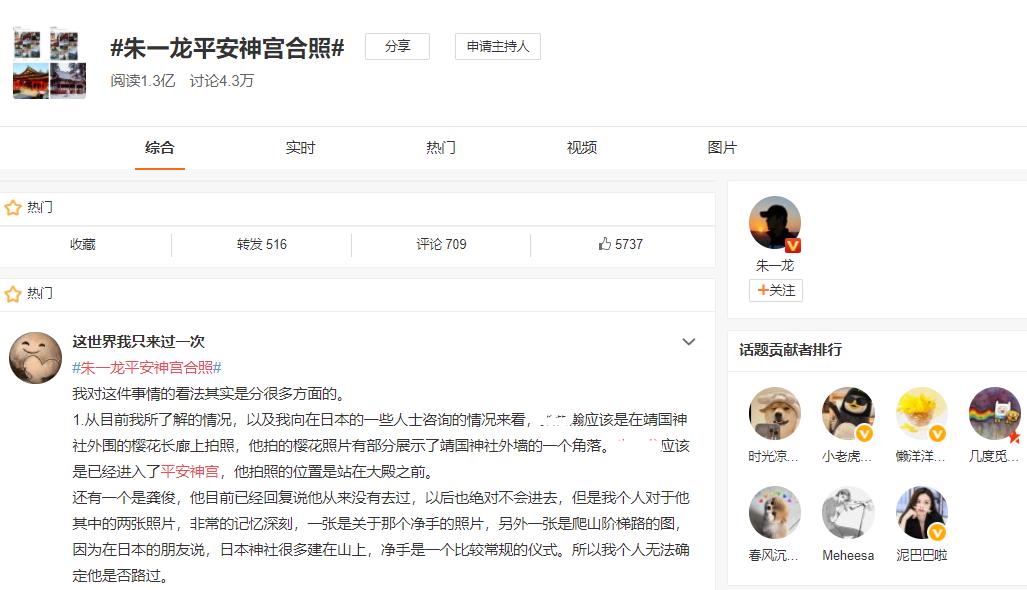Click the 分享 share button

coord(397,47)
